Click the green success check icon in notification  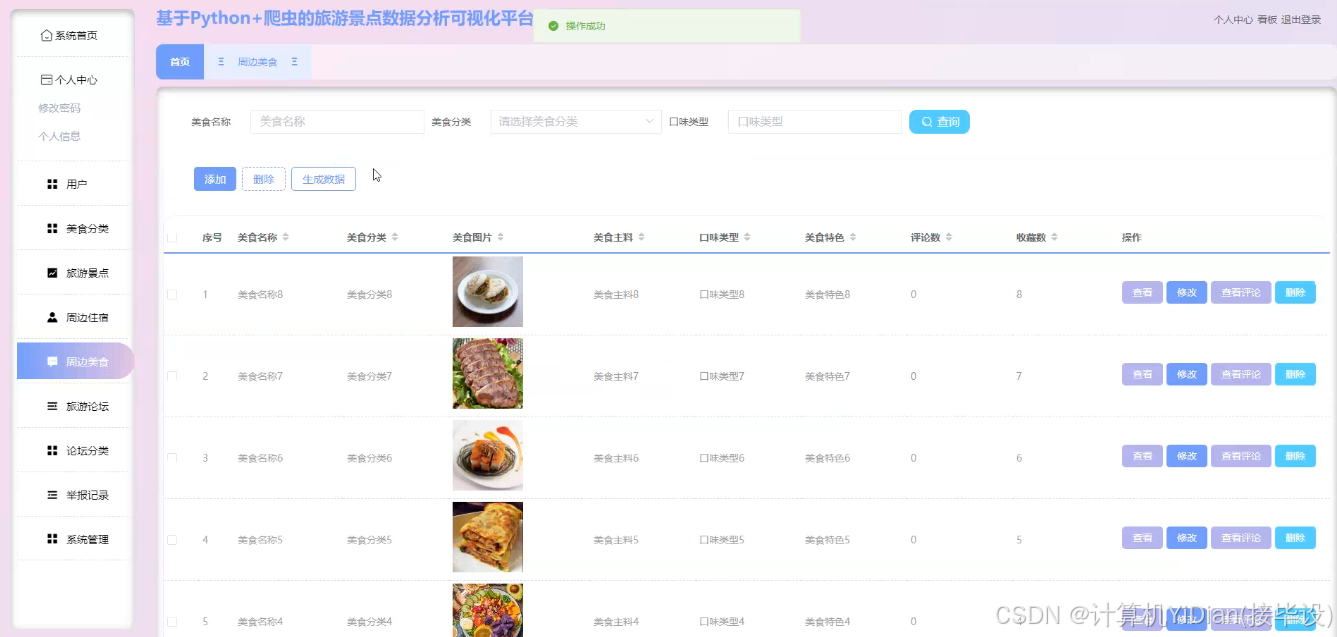553,26
